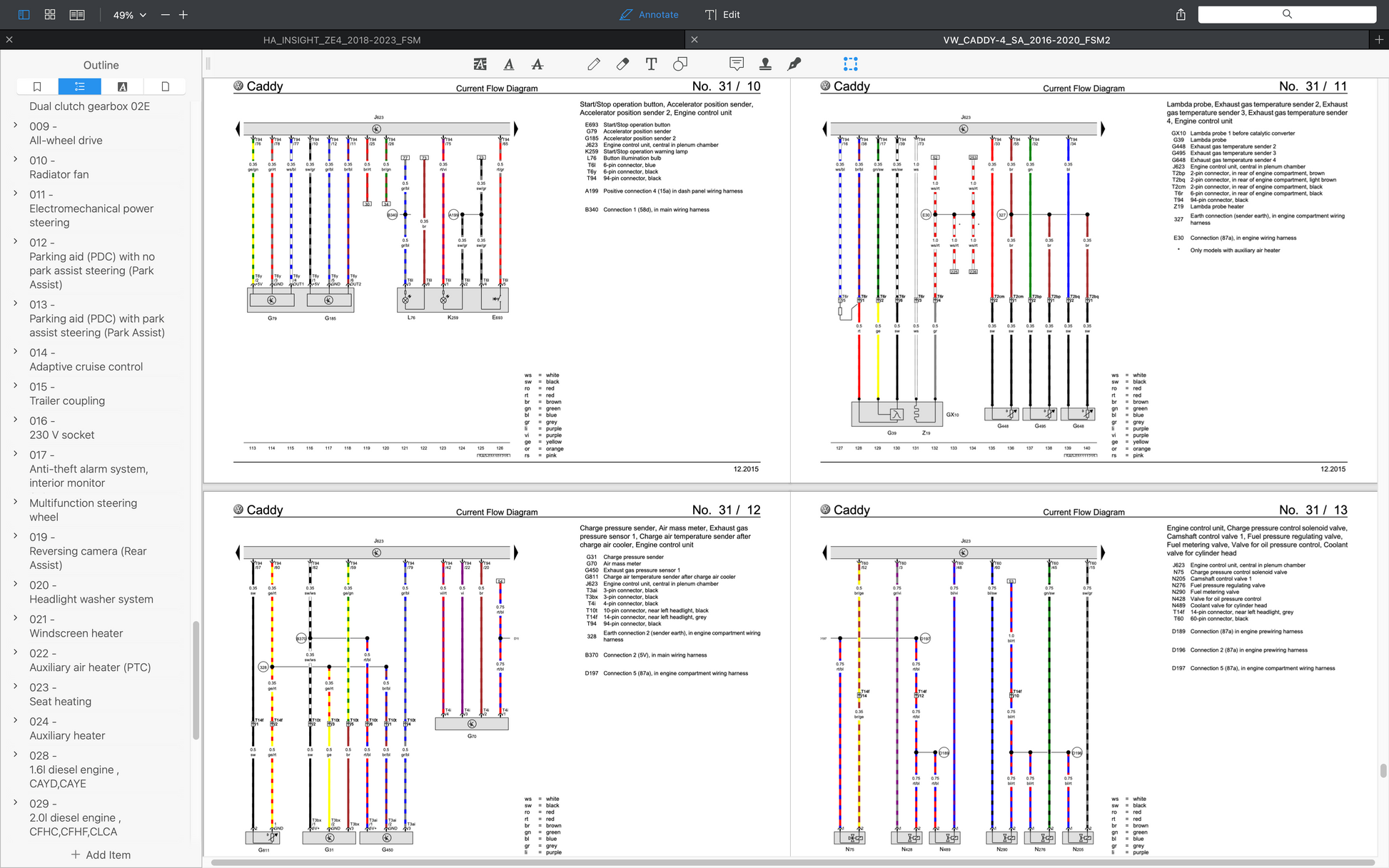Activate the selection rectangle tool
1389x868 pixels.
pos(850,64)
